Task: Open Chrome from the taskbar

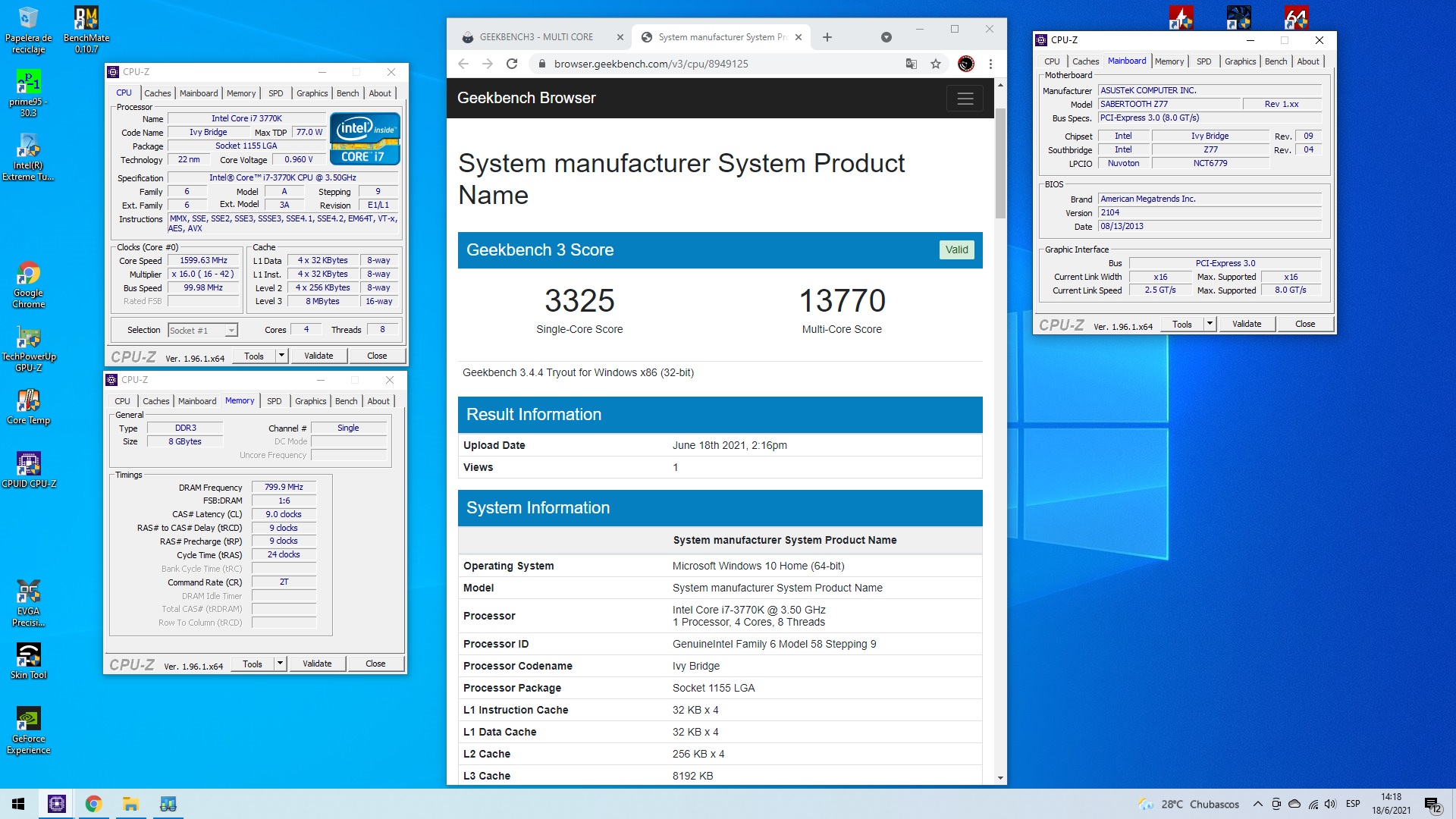Action: (93, 804)
